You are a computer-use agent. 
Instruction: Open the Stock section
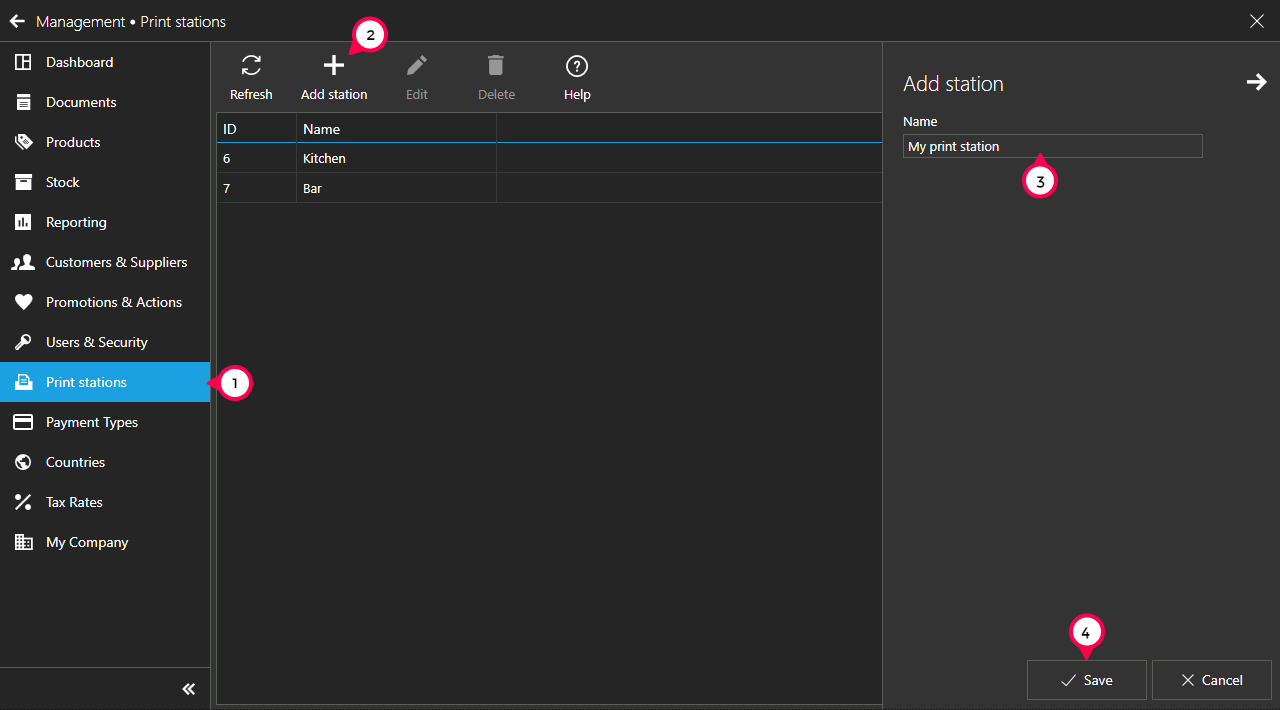point(105,182)
